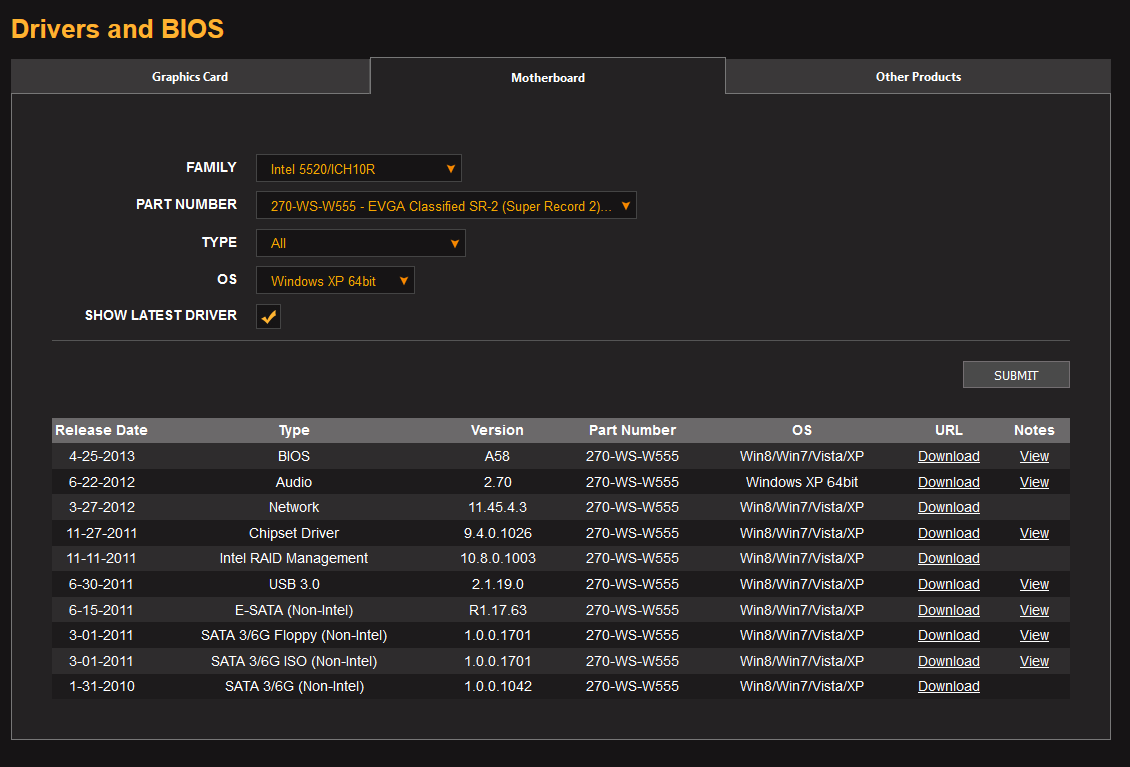View notes for E-SATA (Non-Intel)
Image resolution: width=1130 pixels, height=767 pixels.
1034,611
